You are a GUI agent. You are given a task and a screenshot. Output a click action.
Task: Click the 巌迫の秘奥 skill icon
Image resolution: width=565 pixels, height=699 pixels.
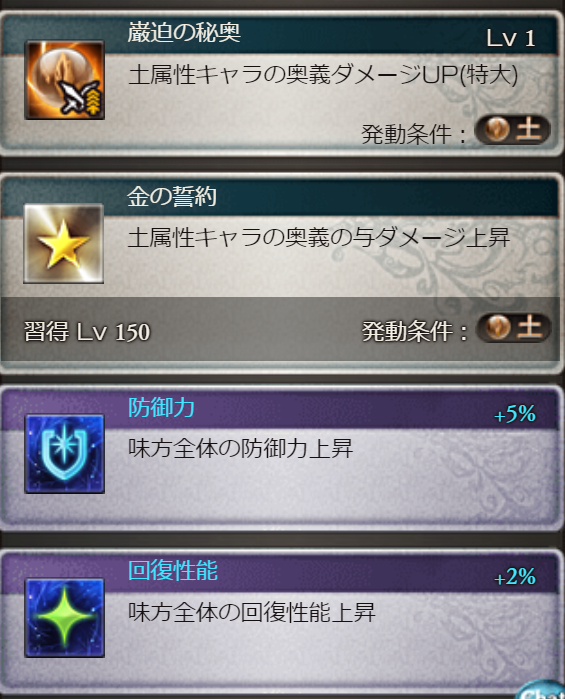point(65,80)
